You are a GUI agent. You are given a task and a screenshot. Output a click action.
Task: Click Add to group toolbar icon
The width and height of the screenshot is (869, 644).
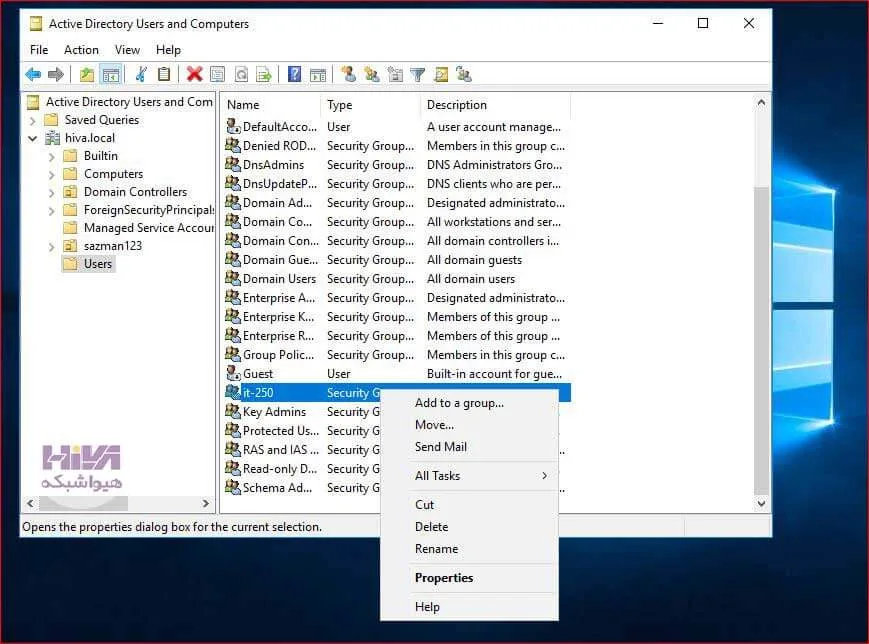pos(464,74)
